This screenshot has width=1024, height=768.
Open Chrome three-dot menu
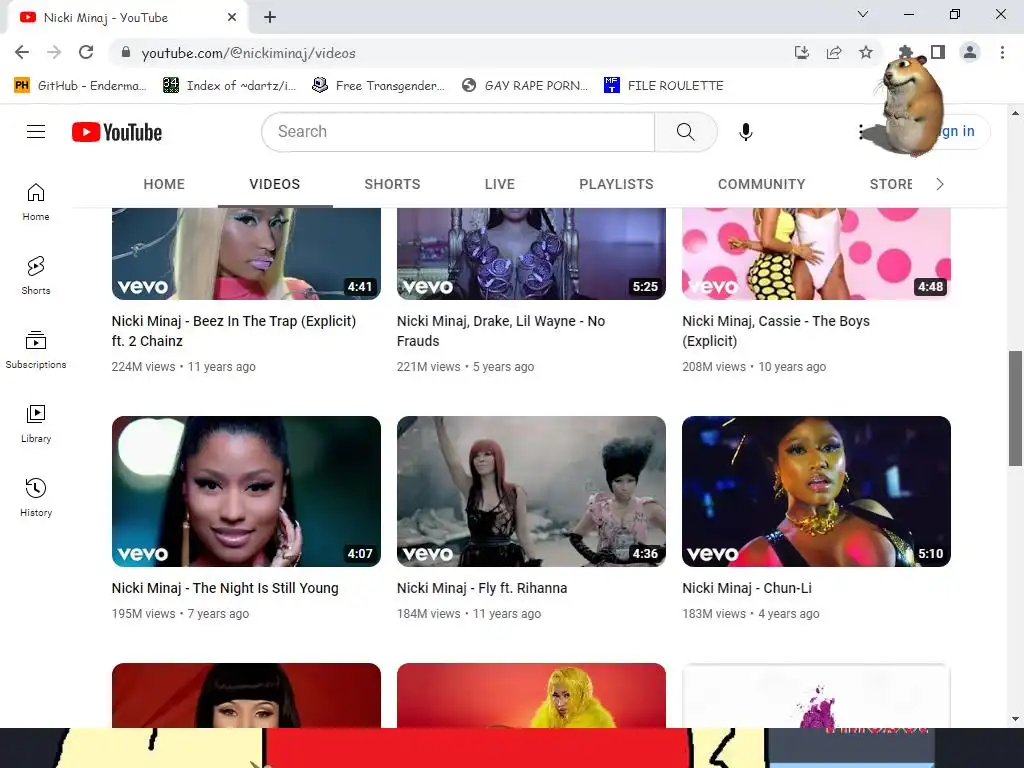(1002, 52)
